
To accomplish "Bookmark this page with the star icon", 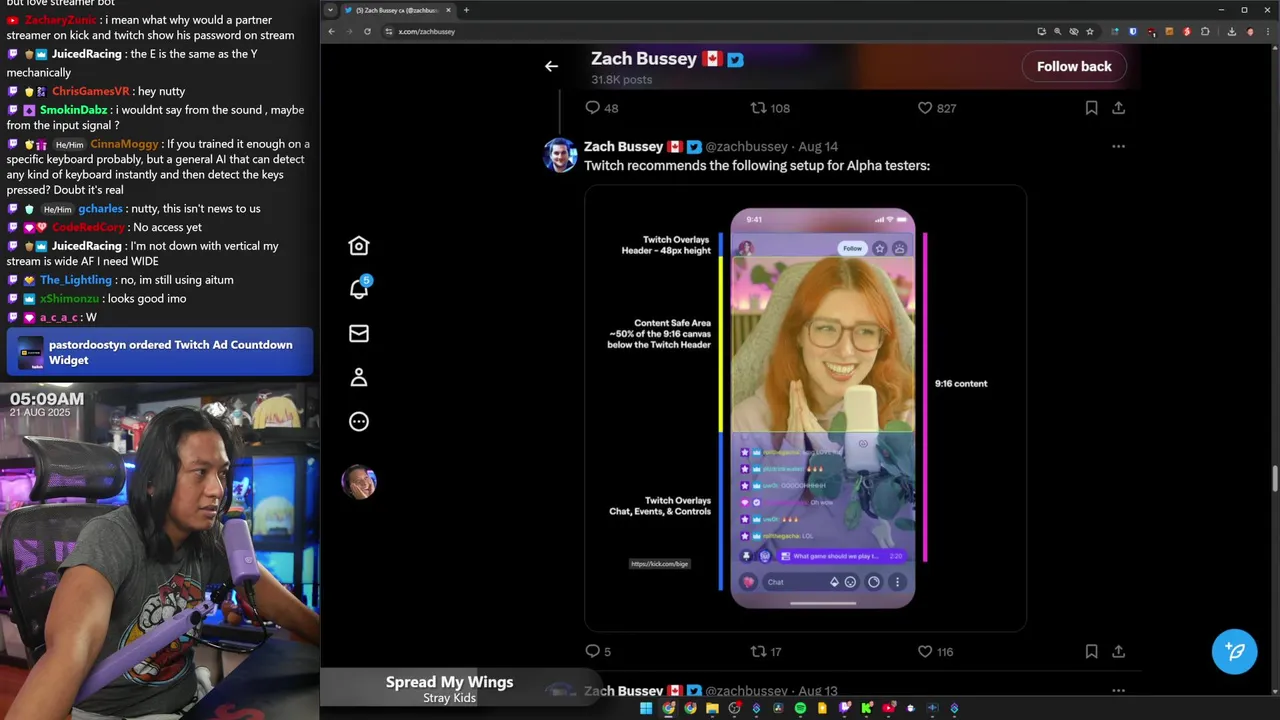I will (1090, 31).
